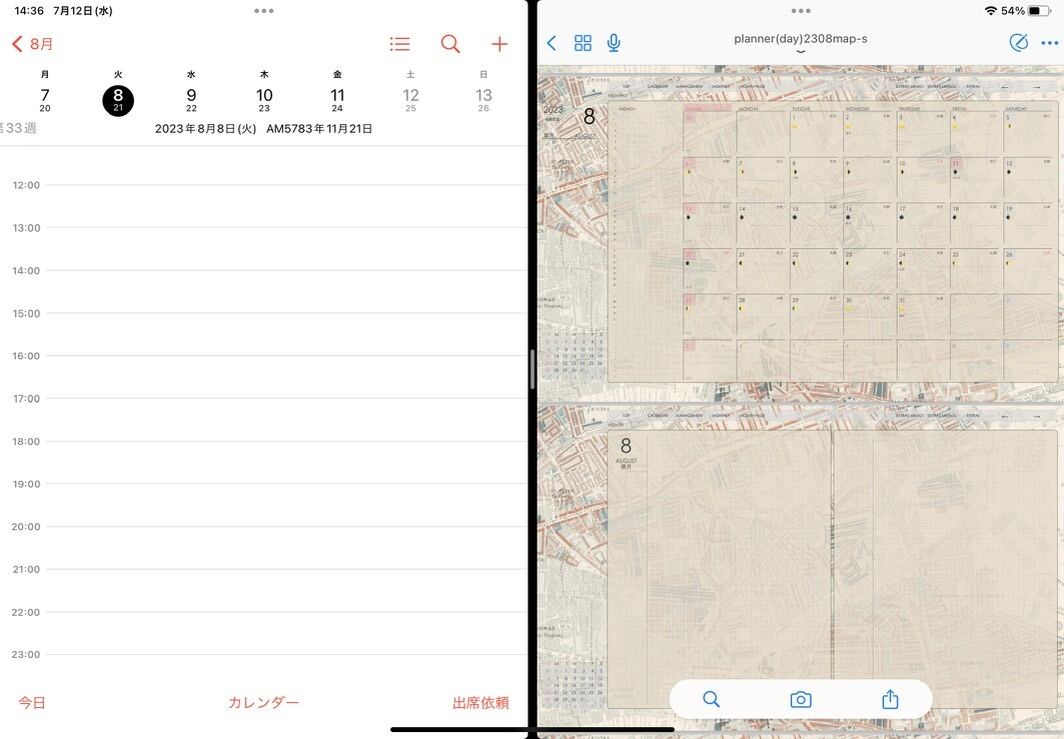Viewport: 1064px width, 739px height.
Task: Select Wednesday the 9th in the week strip
Action: click(x=191, y=100)
